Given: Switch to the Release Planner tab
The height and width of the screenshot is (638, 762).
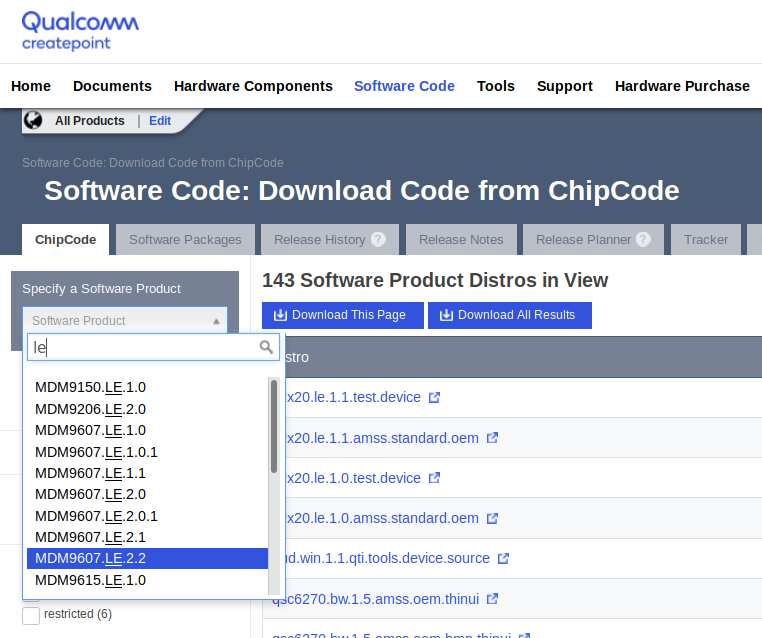Looking at the screenshot, I should tap(593, 240).
